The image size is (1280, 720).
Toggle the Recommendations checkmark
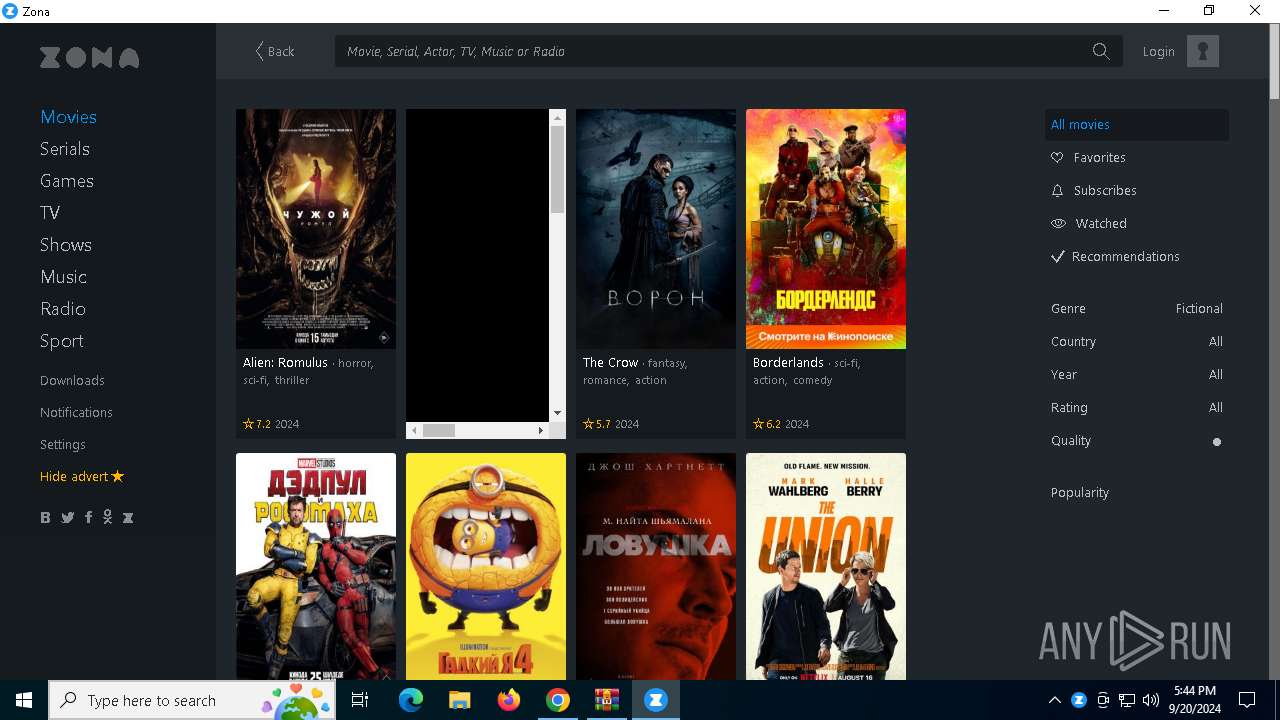(1057, 256)
